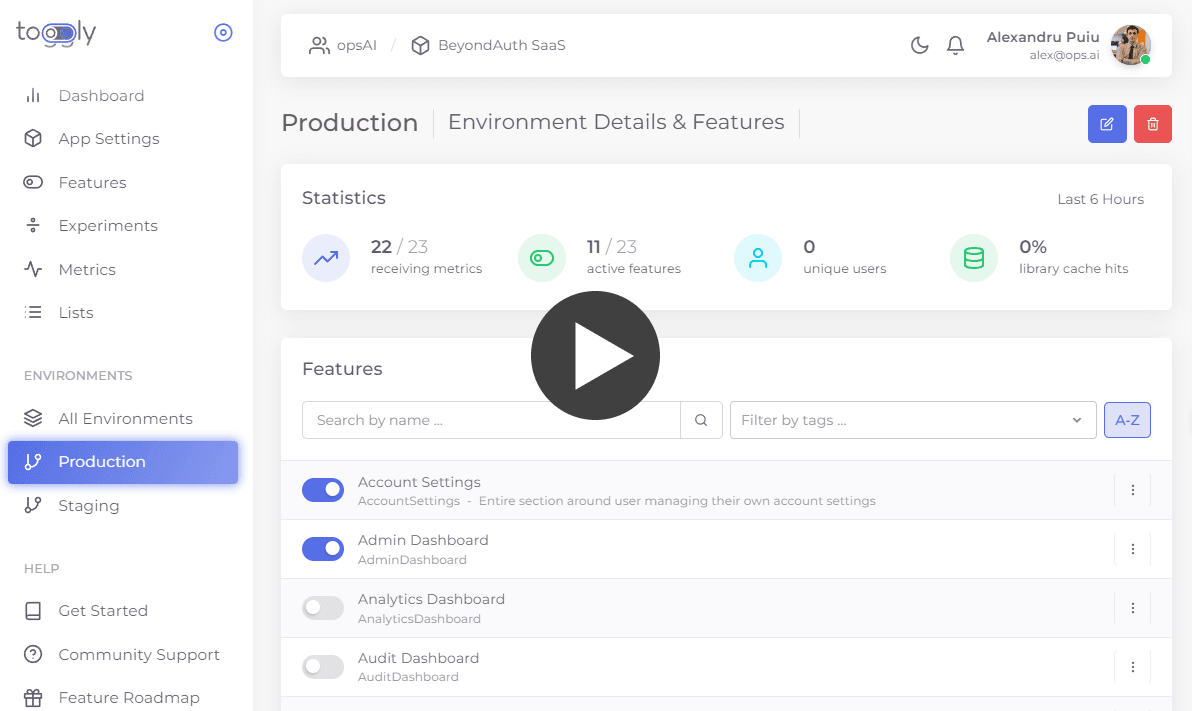Image resolution: width=1192 pixels, height=711 pixels.
Task: Click the red delete environment trash icon
Action: pyautogui.click(x=1152, y=124)
